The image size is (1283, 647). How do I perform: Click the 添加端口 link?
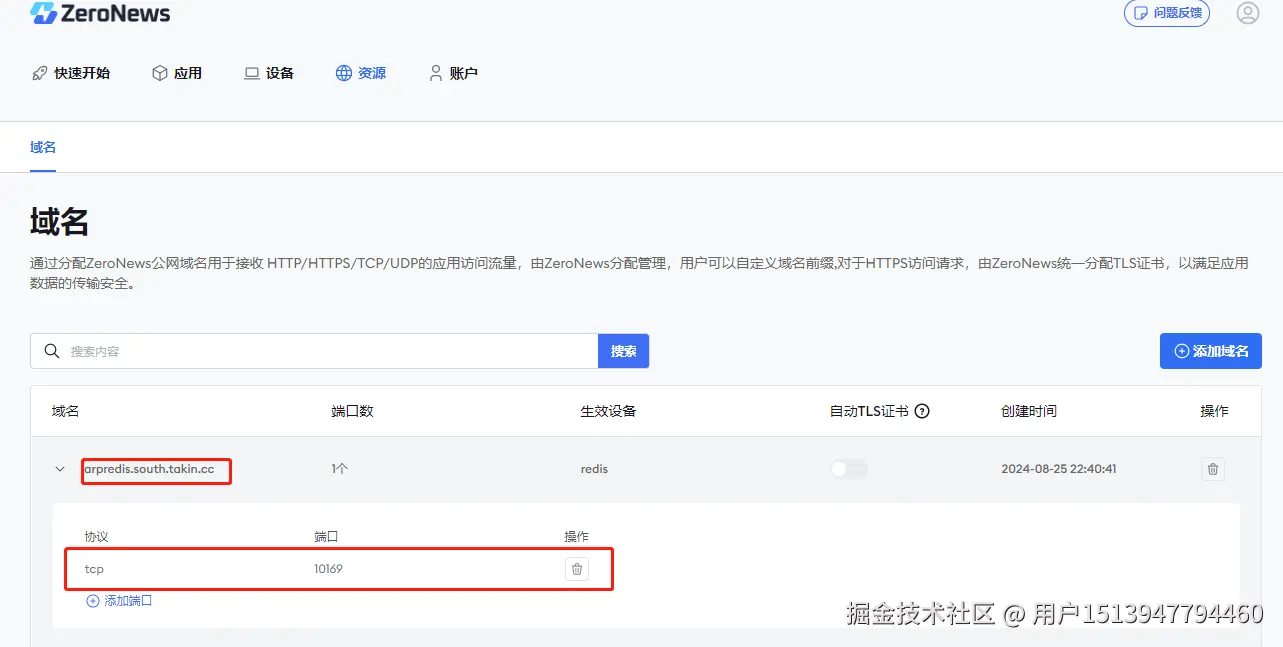pyautogui.click(x=119, y=601)
